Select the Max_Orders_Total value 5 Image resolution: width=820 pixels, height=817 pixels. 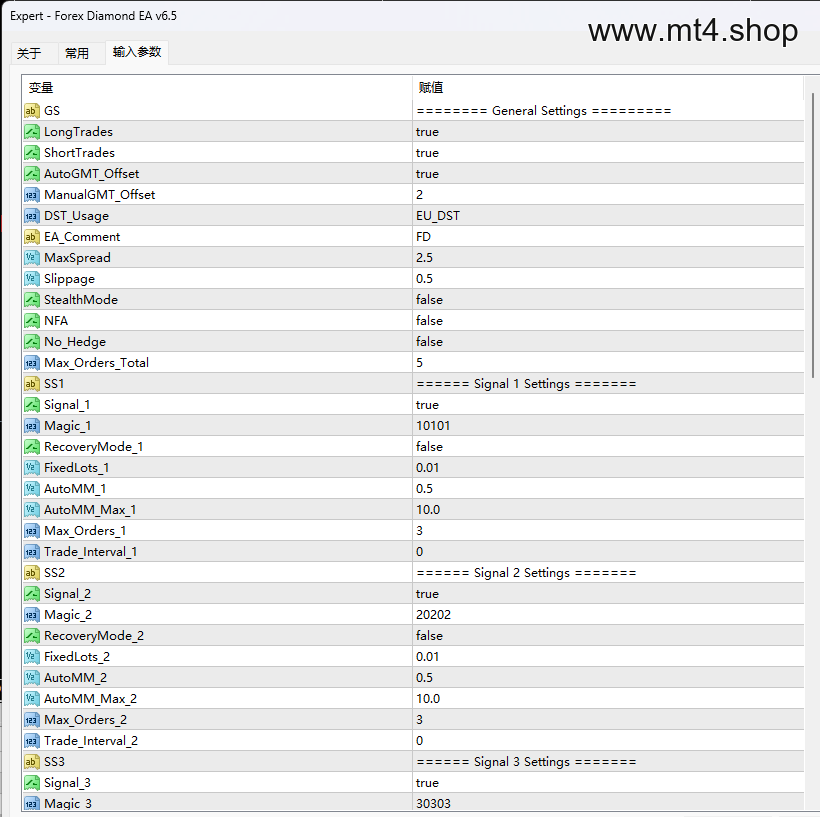[419, 362]
